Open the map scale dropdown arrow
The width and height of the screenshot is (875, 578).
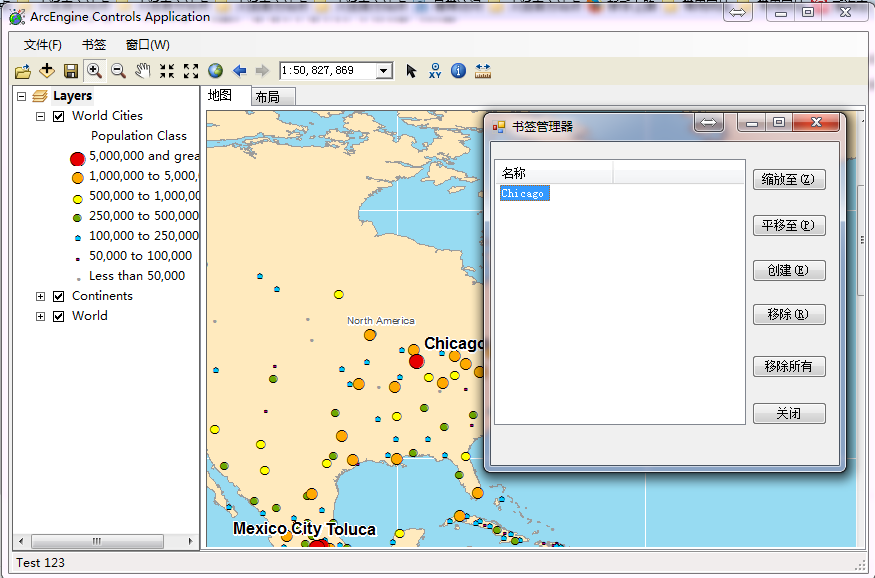(383, 71)
